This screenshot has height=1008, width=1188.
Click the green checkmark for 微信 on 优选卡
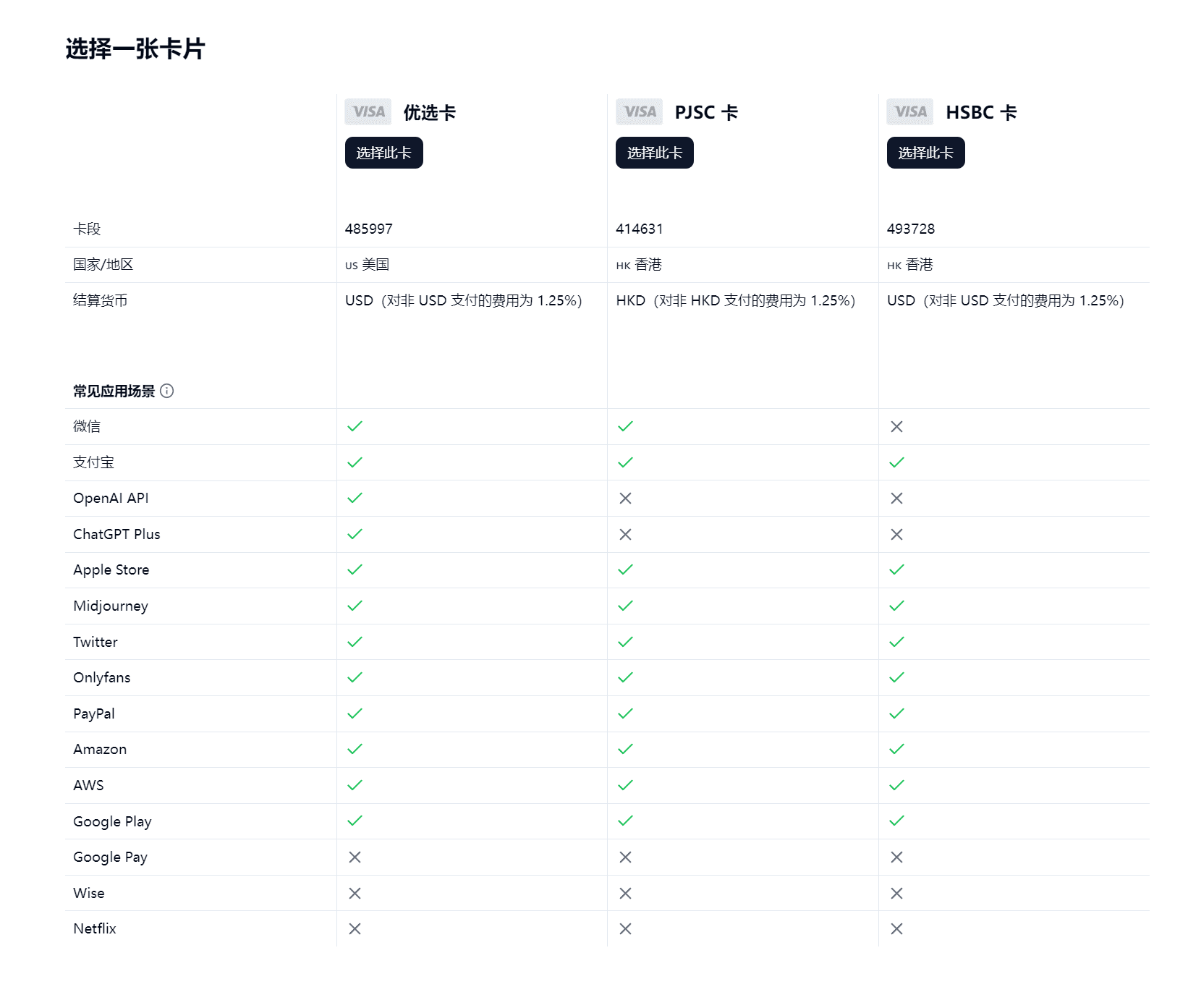[x=355, y=426]
